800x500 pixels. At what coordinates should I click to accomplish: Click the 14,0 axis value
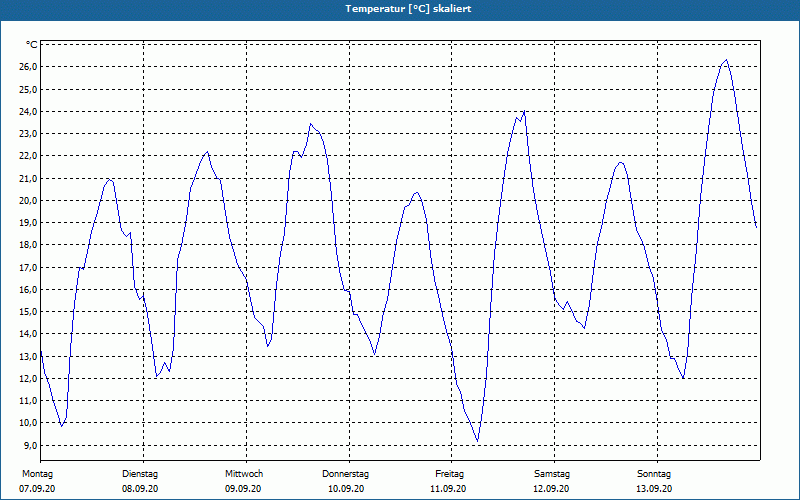[29, 334]
